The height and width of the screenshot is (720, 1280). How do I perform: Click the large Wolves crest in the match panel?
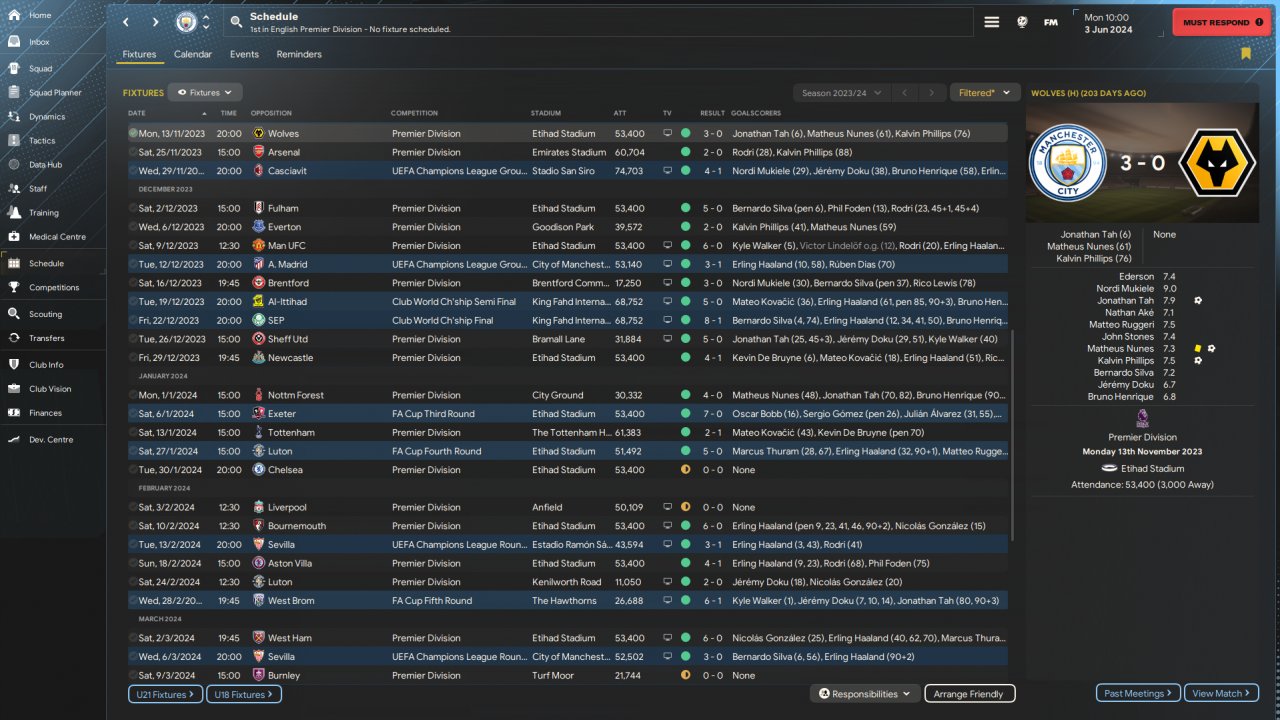(1217, 162)
